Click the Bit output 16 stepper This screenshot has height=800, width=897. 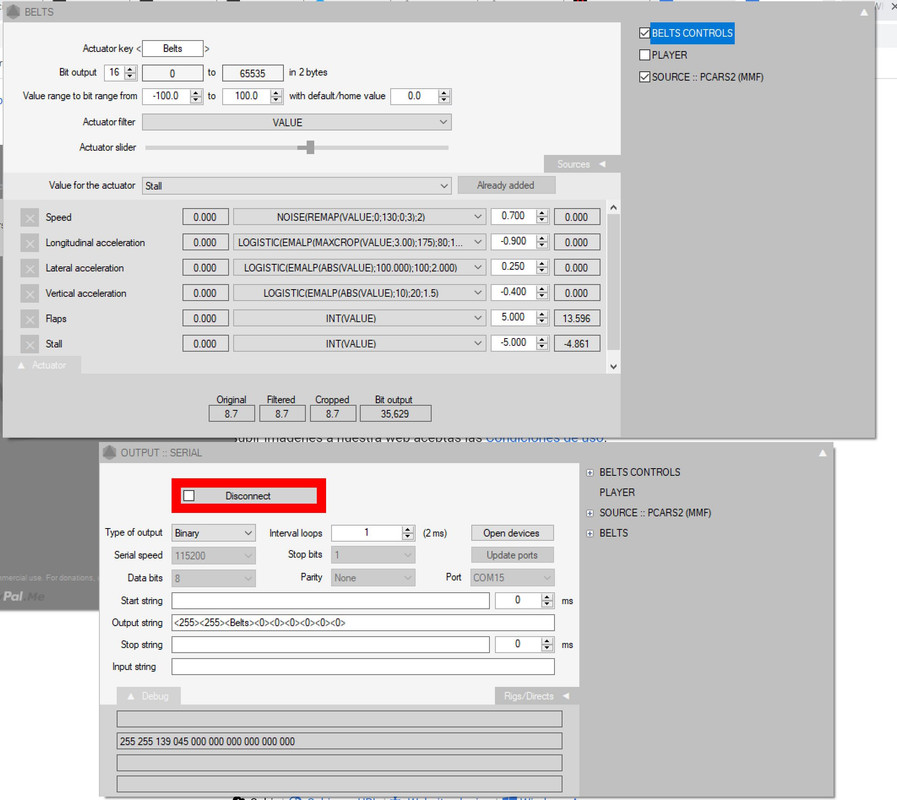coord(130,73)
